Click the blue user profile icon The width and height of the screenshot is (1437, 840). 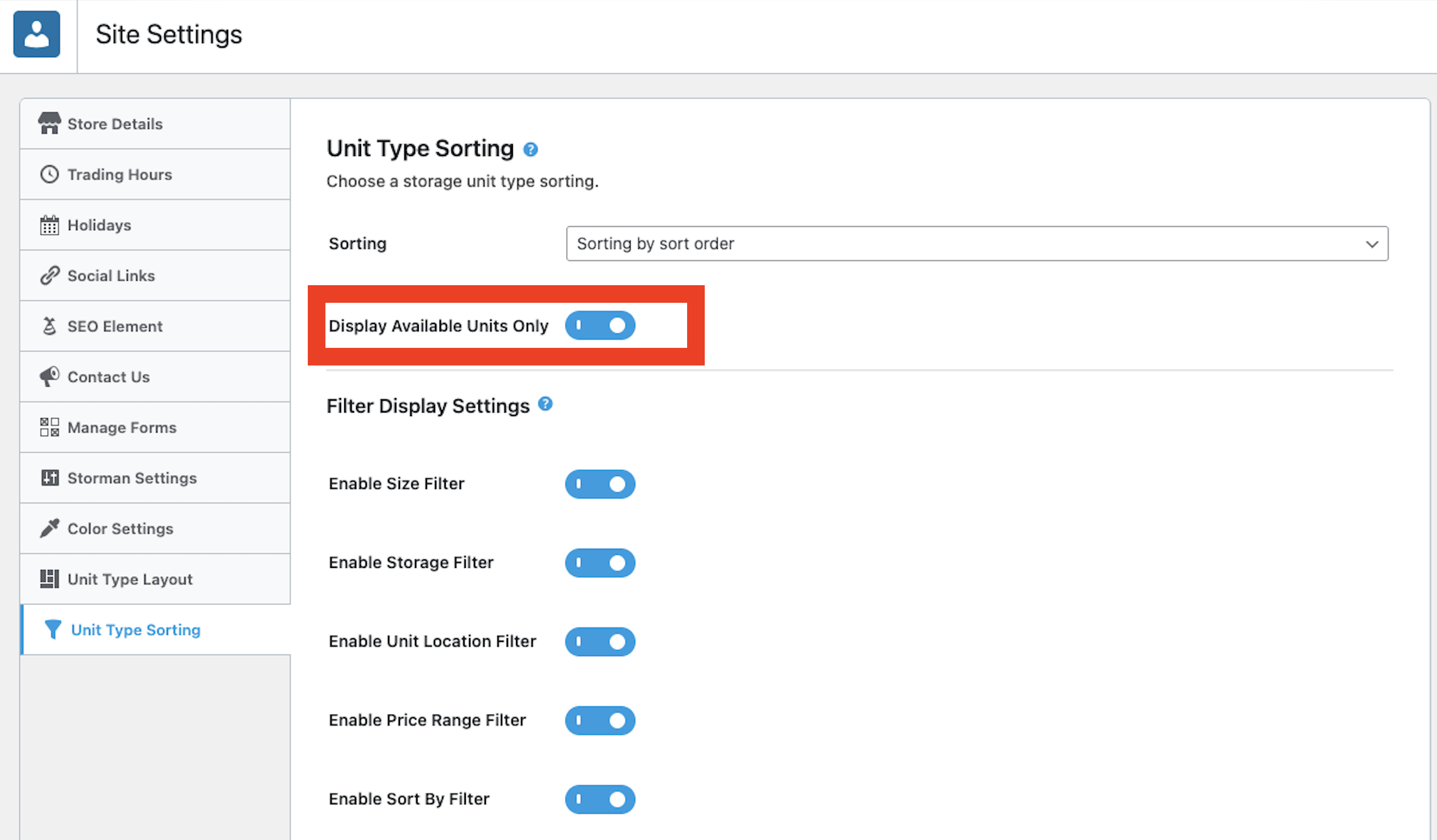pyautogui.click(x=36, y=34)
